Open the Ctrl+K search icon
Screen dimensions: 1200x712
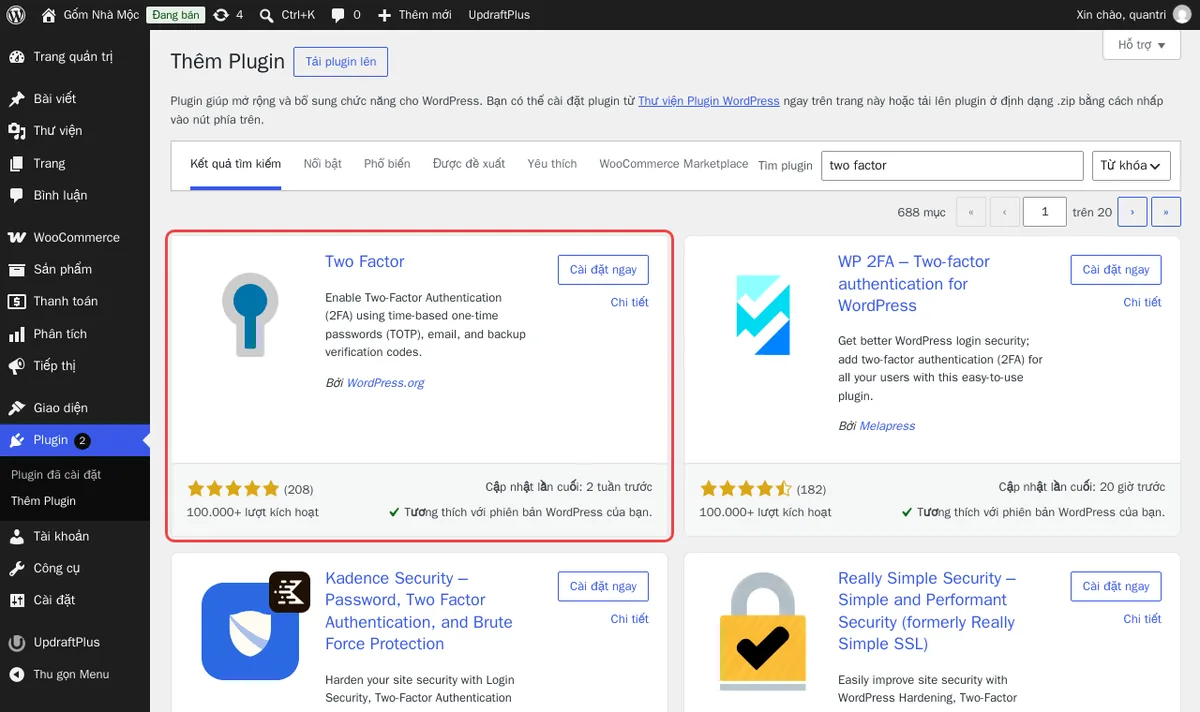click(266, 15)
